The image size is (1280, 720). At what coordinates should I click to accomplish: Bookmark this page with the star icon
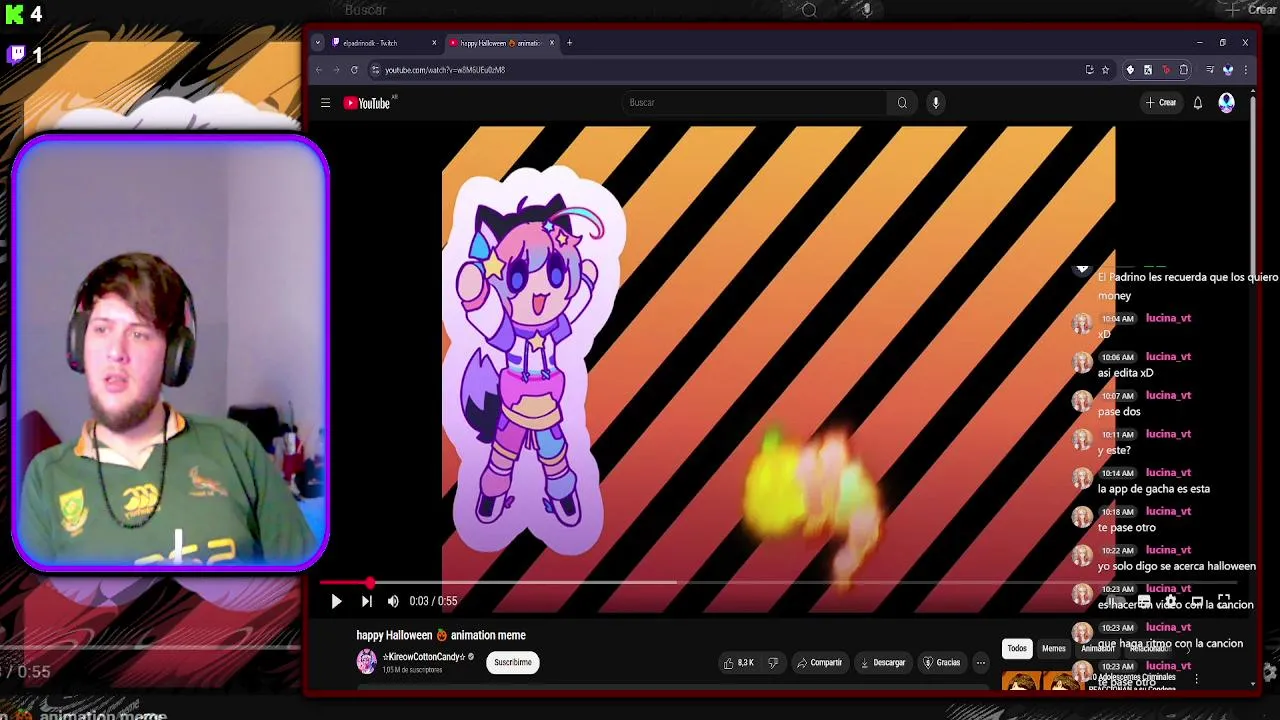point(1105,70)
